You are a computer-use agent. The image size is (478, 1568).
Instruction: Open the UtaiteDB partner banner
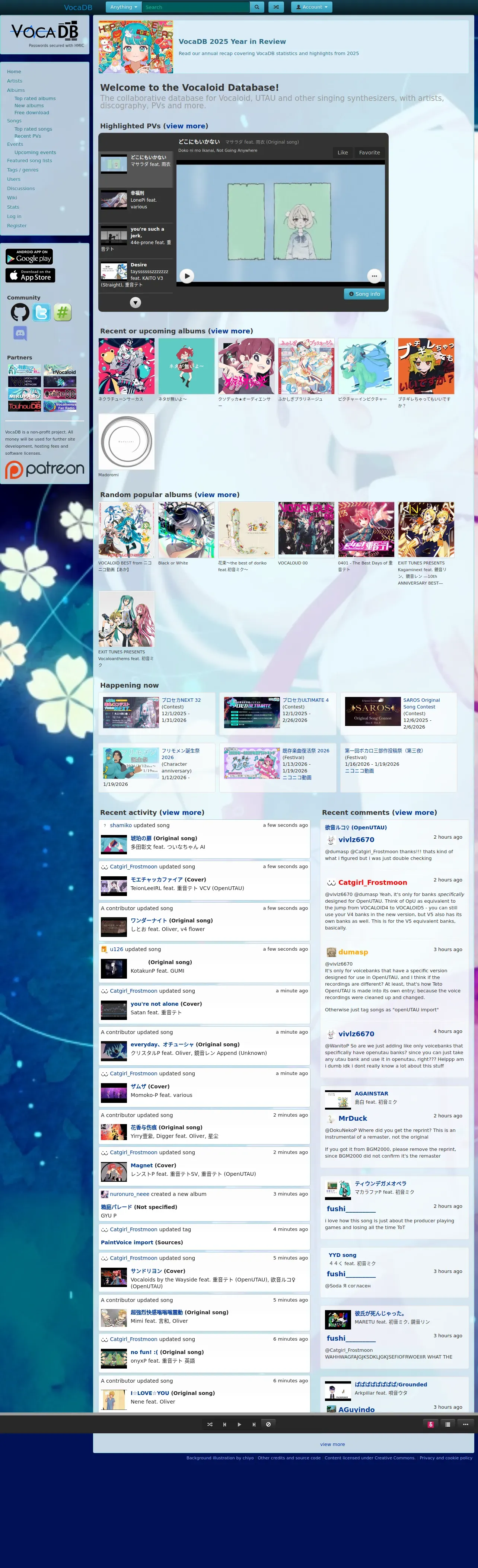click(x=60, y=393)
